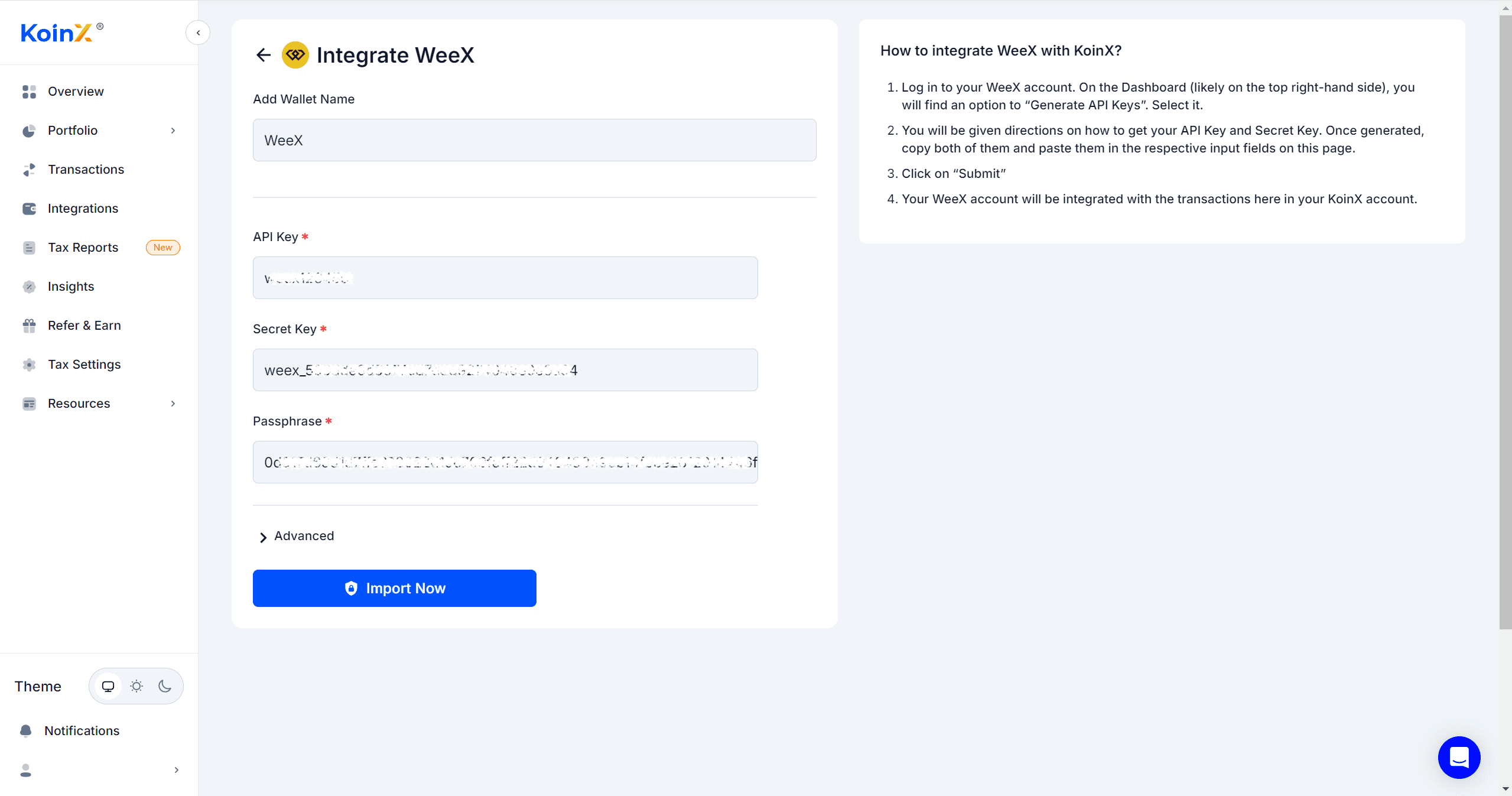Select the system theme option
This screenshot has width=1512, height=796.
[108, 686]
